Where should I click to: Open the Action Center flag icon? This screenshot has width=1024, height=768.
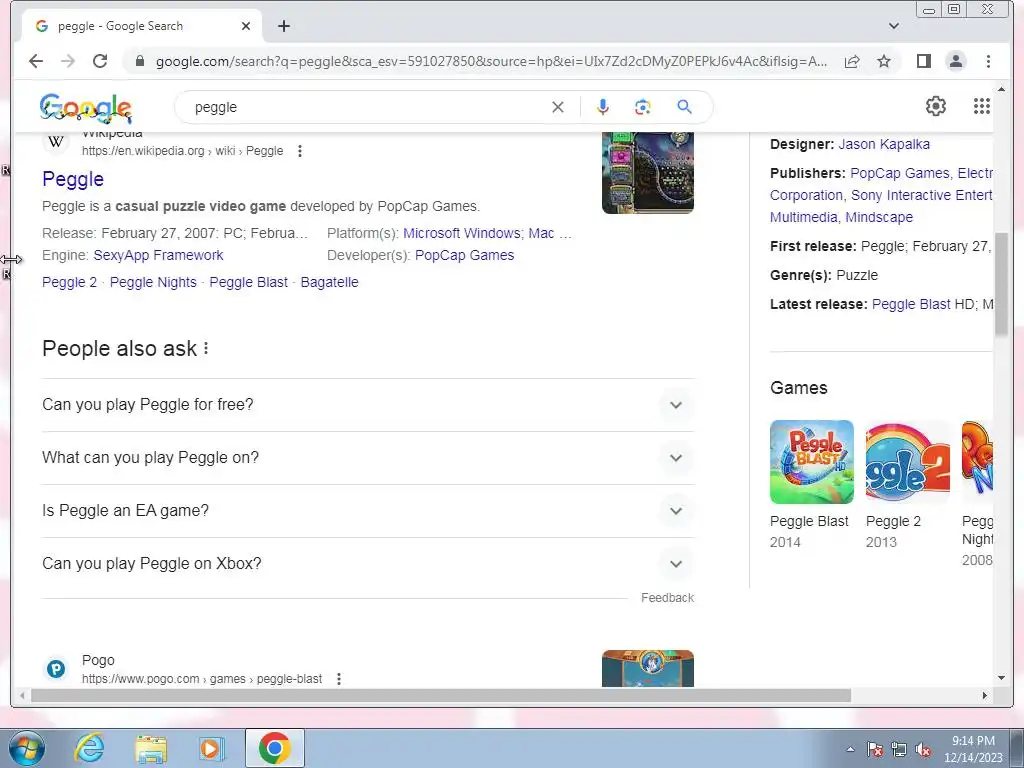click(x=875, y=749)
